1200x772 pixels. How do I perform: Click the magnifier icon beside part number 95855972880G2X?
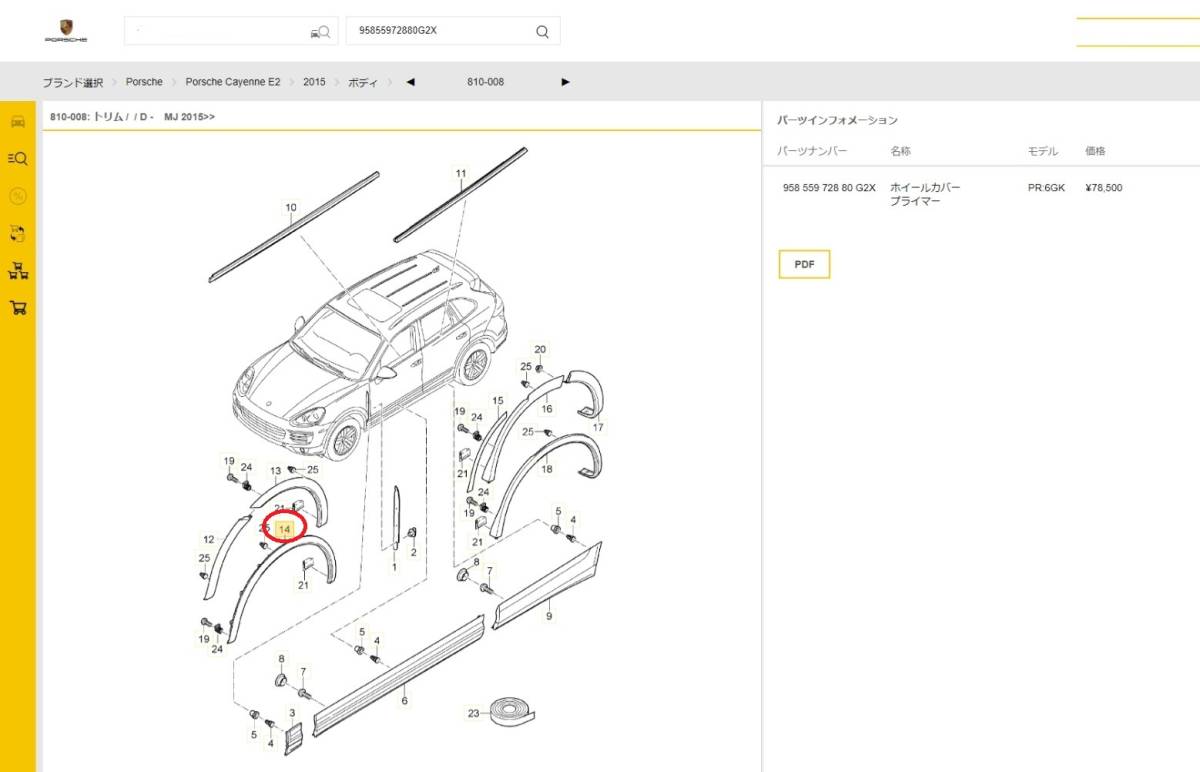pyautogui.click(x=542, y=31)
